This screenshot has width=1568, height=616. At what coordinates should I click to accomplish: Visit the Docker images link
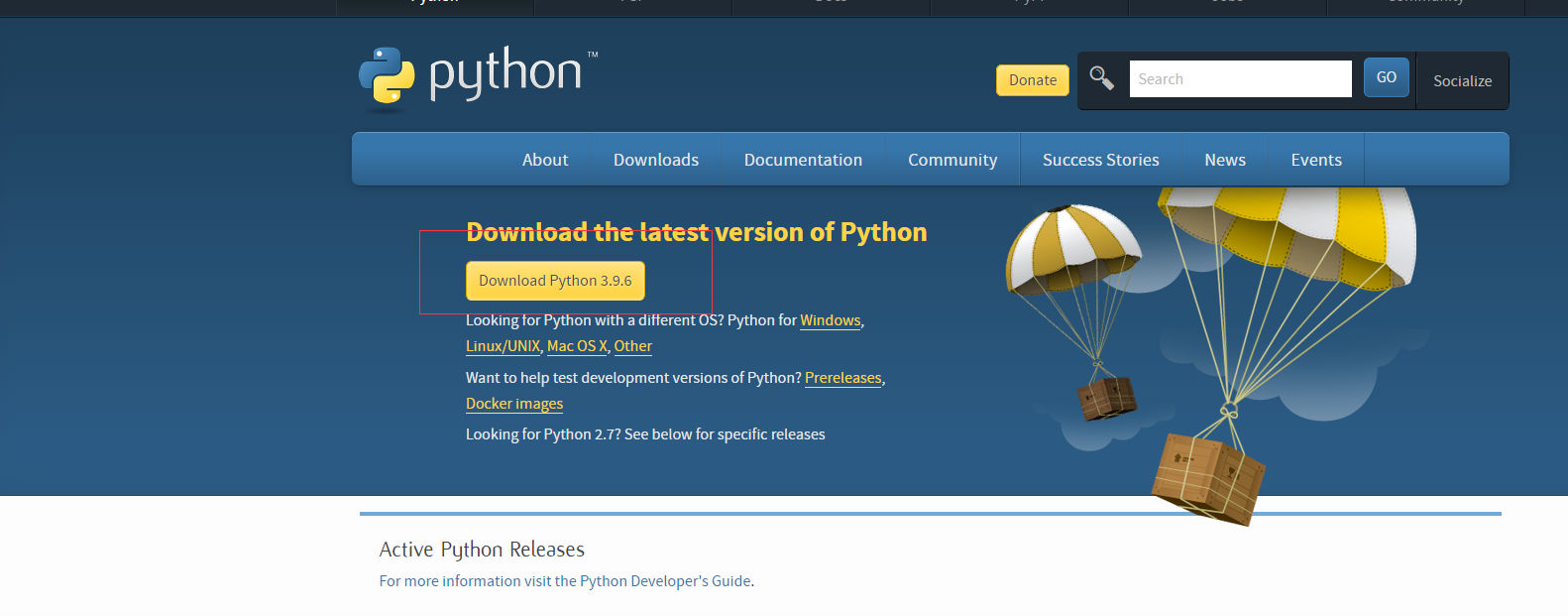pos(514,404)
